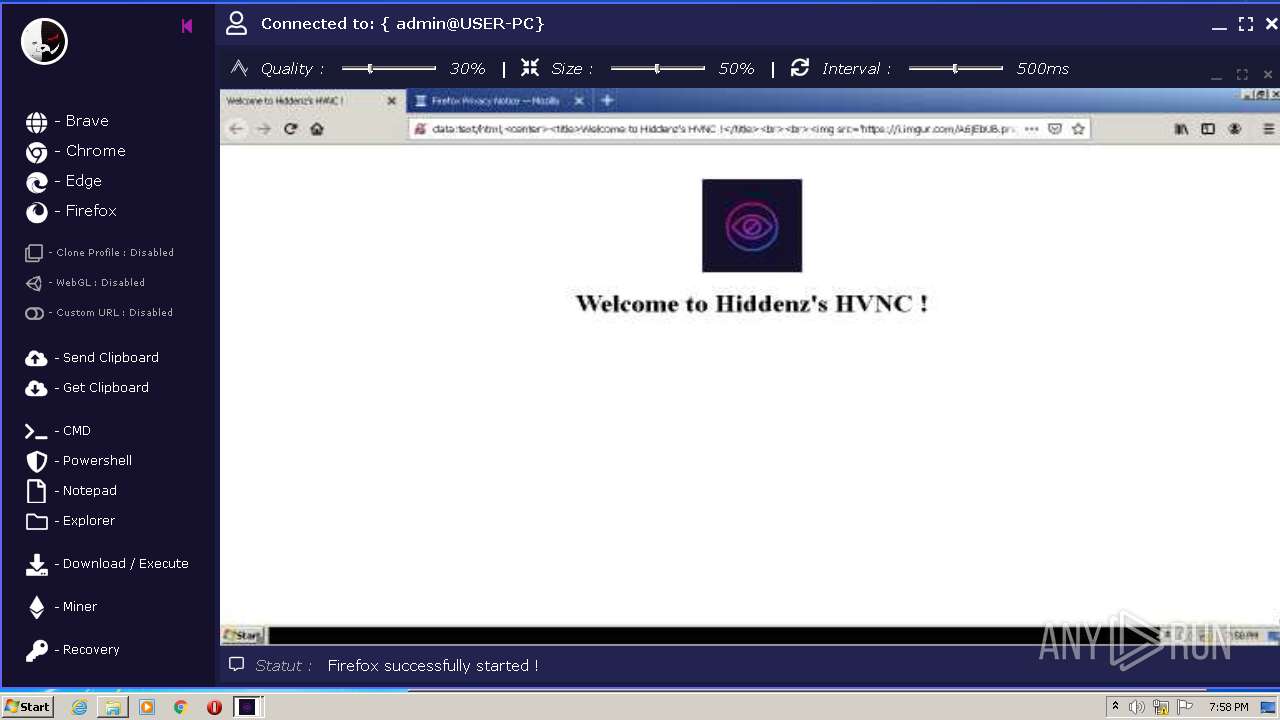Click Get Clipboard download icon

pyautogui.click(x=36, y=388)
